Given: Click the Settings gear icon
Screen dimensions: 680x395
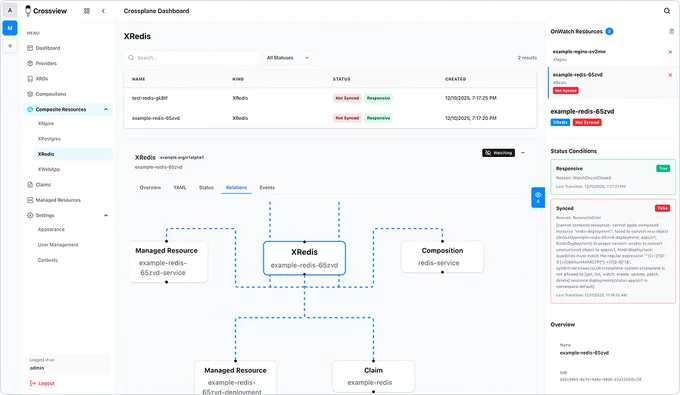Looking at the screenshot, I should 30,215.
